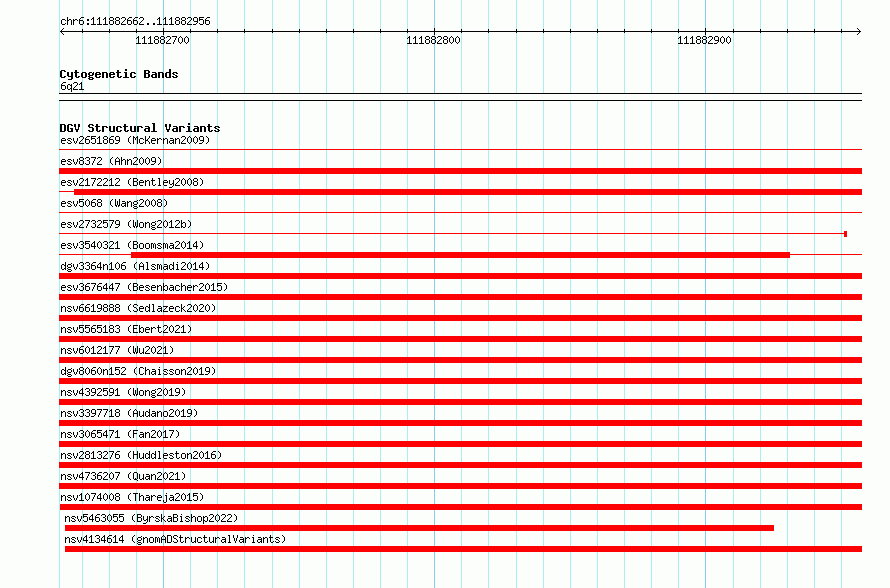This screenshot has width=890, height=588.
Task: Click esv3676447 (Besenbacher2015) label
Action: [x=144, y=287]
